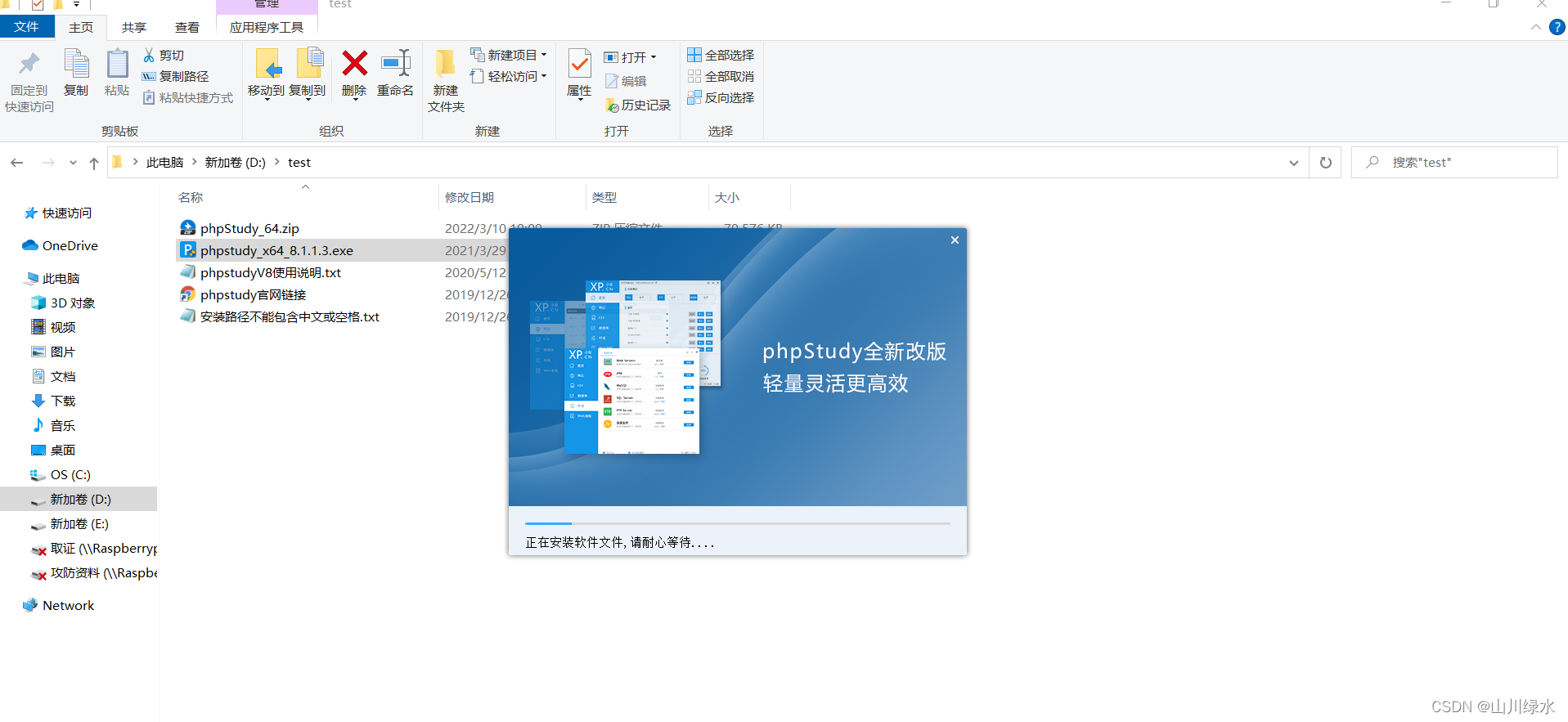Click the Up one level arrow
The height and width of the screenshot is (722, 1568).
point(94,163)
